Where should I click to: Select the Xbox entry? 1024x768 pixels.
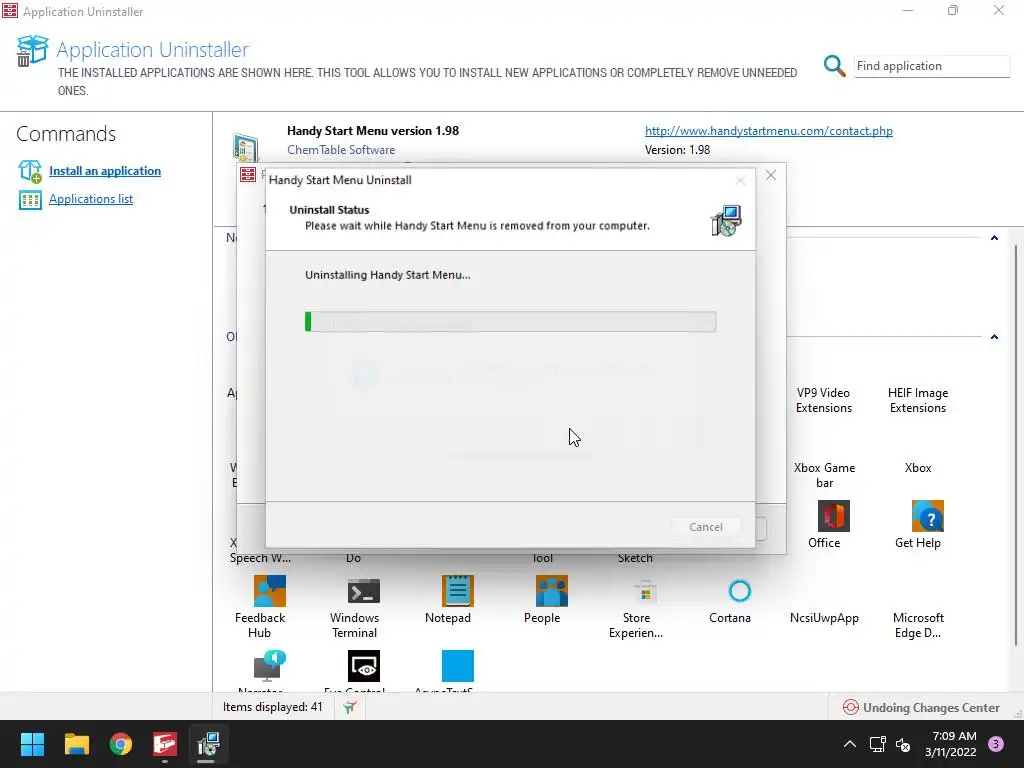(918, 468)
